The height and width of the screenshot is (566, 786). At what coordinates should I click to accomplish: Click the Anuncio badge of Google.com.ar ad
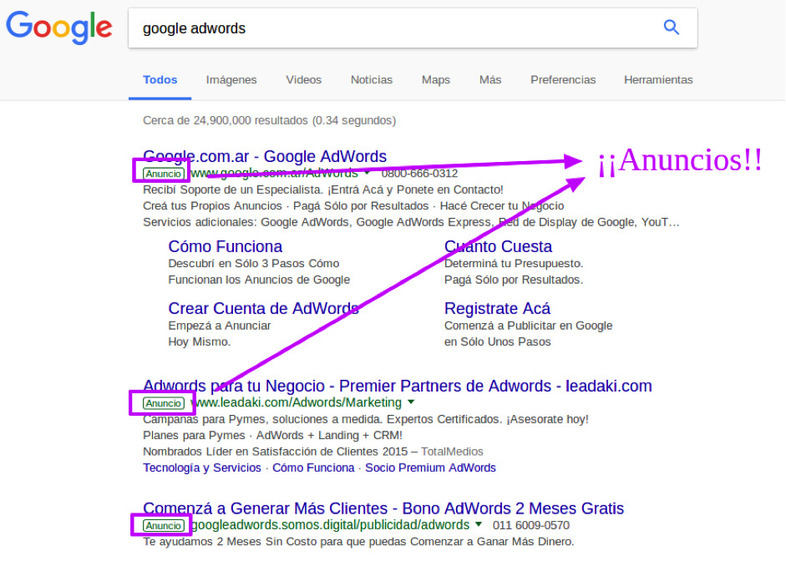click(x=163, y=173)
